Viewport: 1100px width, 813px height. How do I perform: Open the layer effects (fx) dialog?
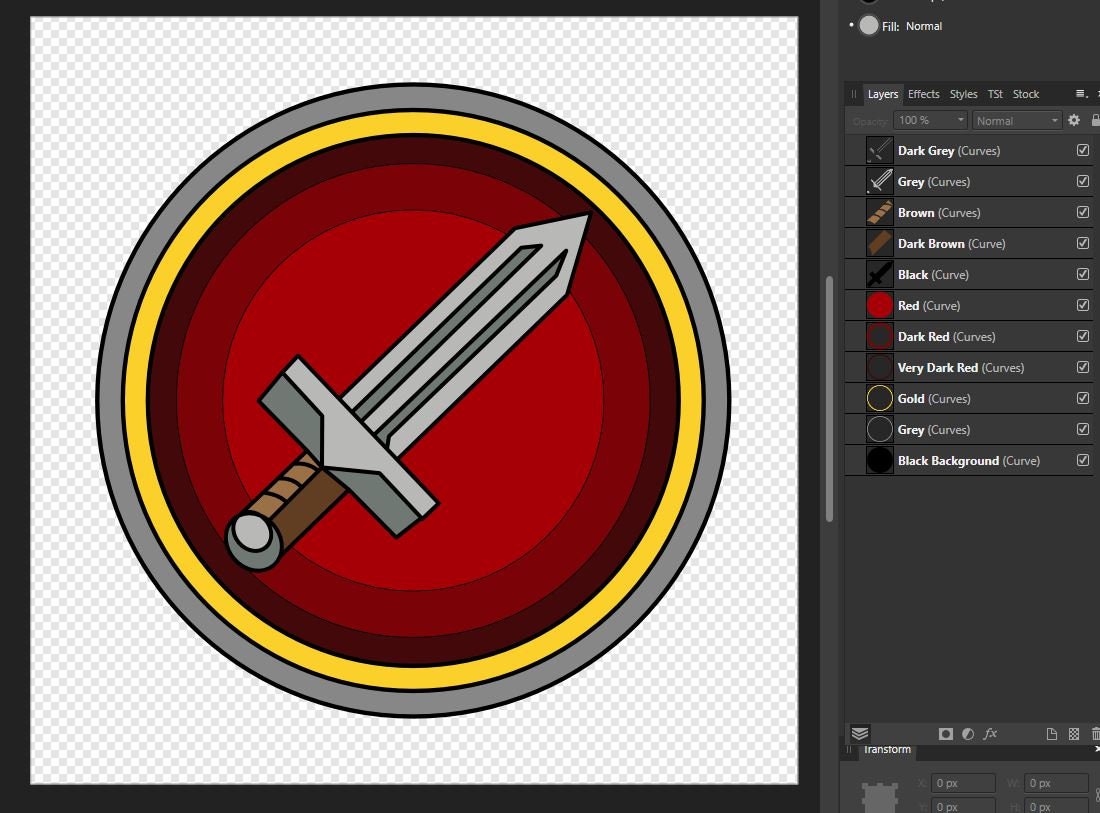[x=990, y=733]
